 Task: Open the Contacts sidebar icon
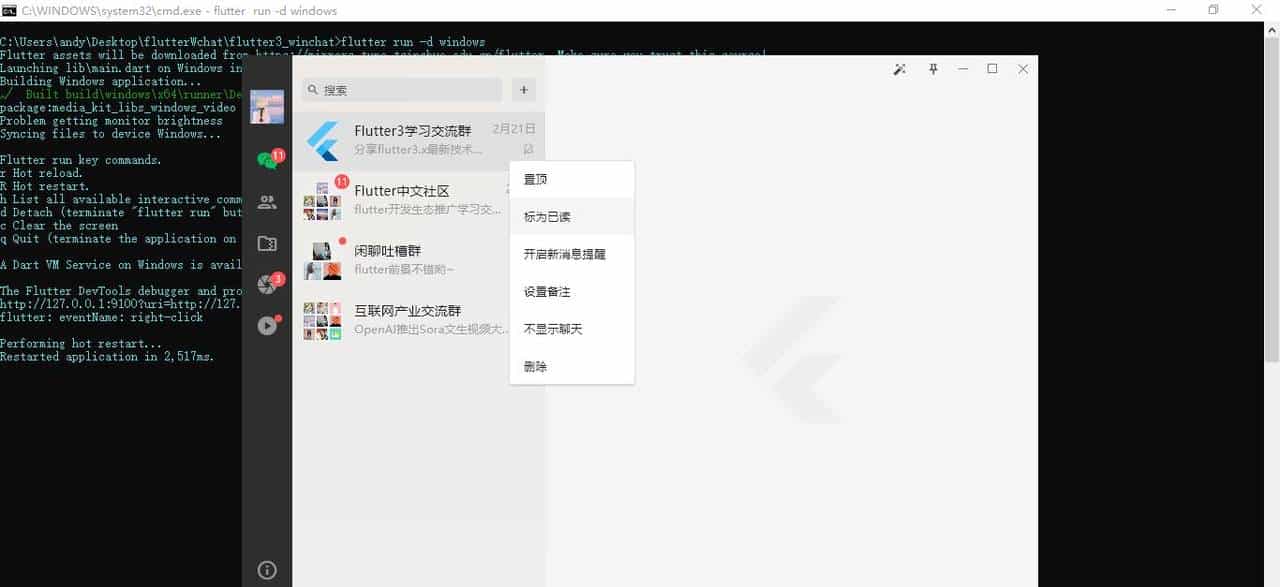(266, 202)
